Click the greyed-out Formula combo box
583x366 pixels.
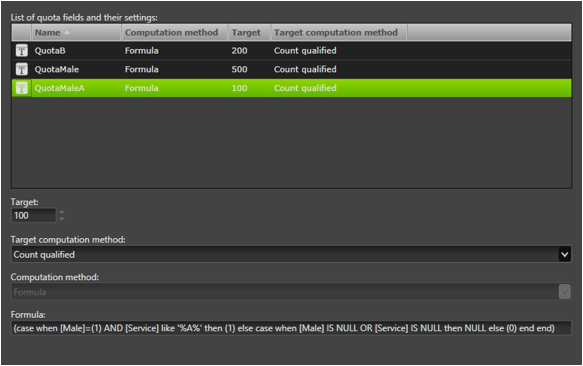click(291, 292)
